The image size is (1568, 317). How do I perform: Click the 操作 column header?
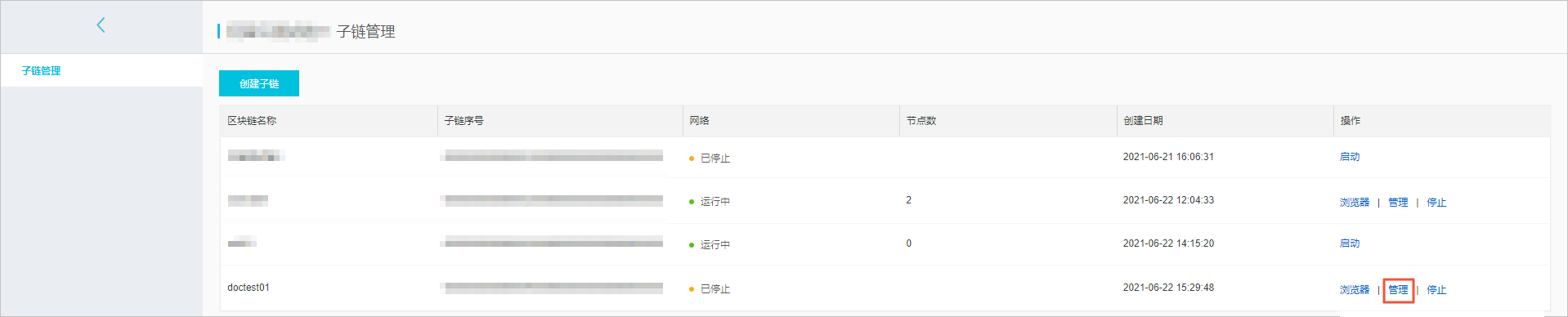[1351, 121]
